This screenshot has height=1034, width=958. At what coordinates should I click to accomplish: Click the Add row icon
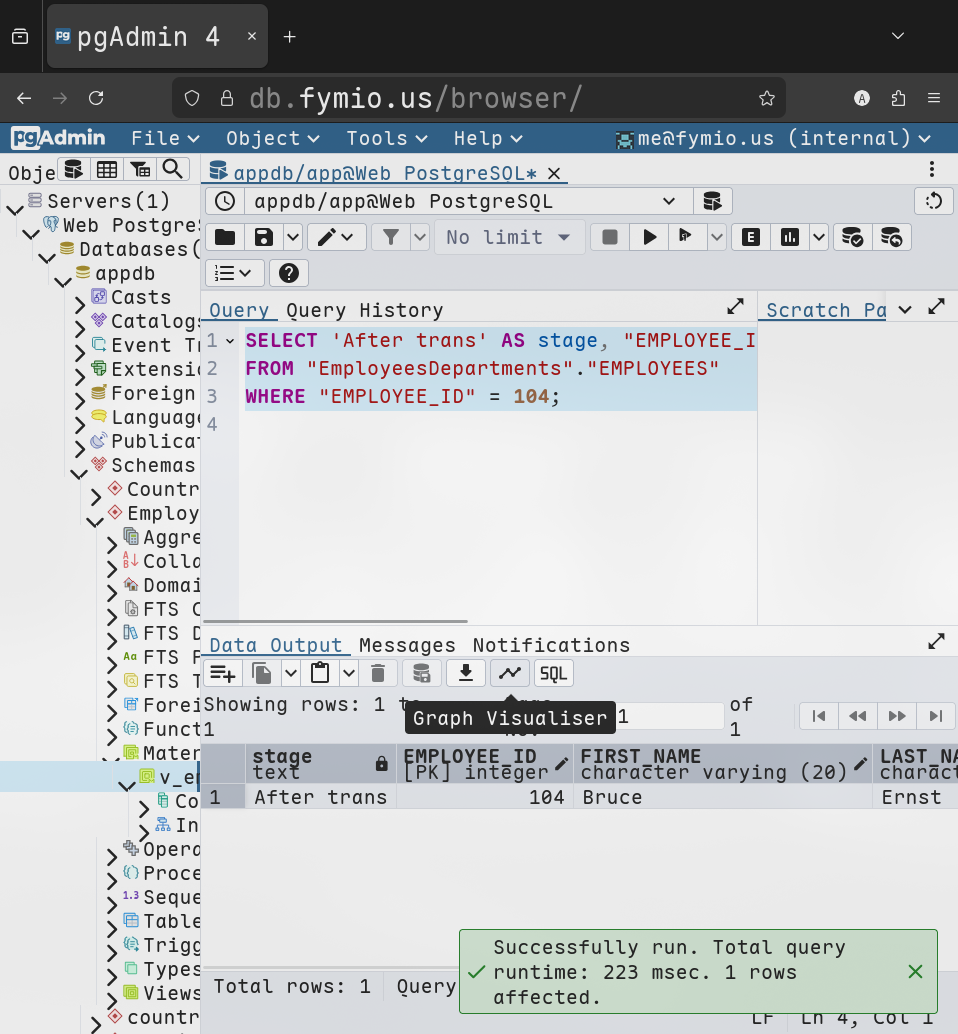pos(223,673)
